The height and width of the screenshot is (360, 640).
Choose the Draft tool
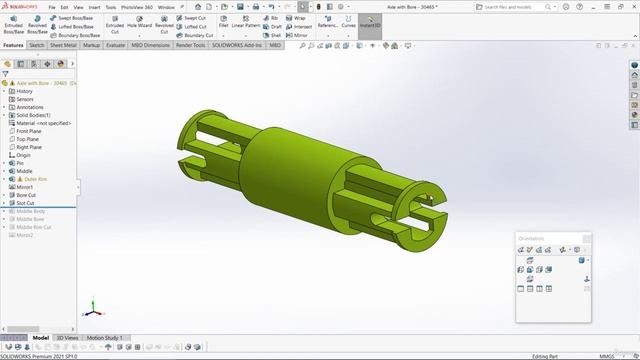[272, 27]
